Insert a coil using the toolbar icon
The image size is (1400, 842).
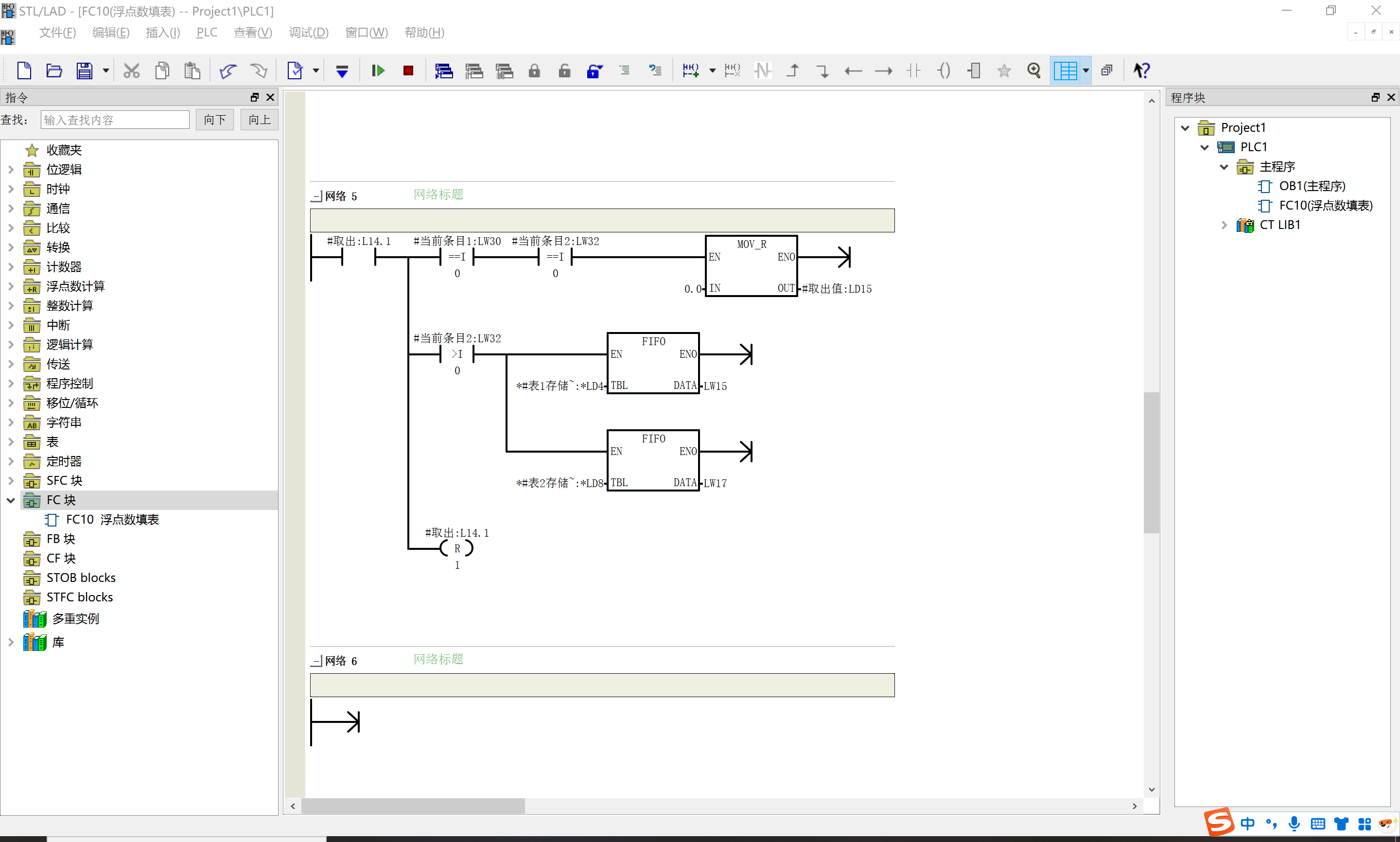click(x=944, y=70)
